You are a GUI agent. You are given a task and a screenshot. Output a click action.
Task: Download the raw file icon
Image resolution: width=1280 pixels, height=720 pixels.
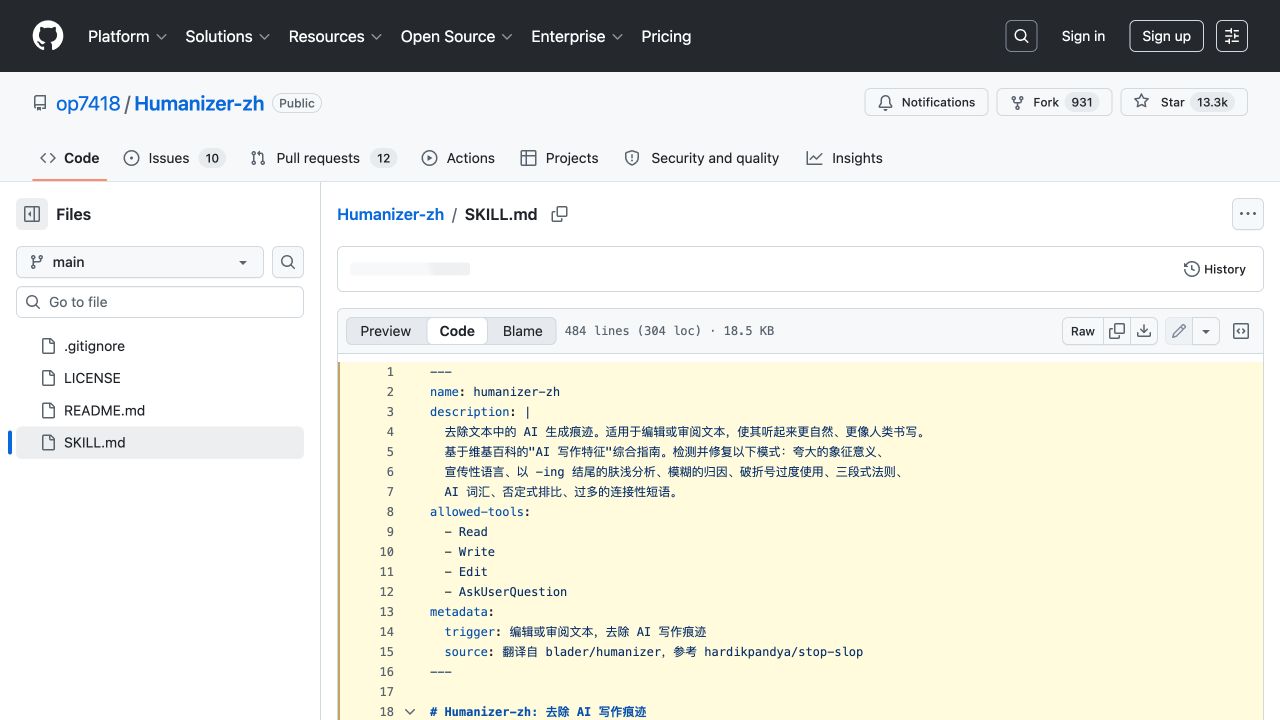1144,331
